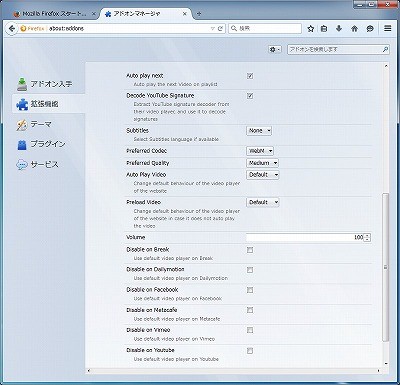400x385 pixels.
Task: Enable Disable on Vimeo checkbox
Action: coord(250,330)
